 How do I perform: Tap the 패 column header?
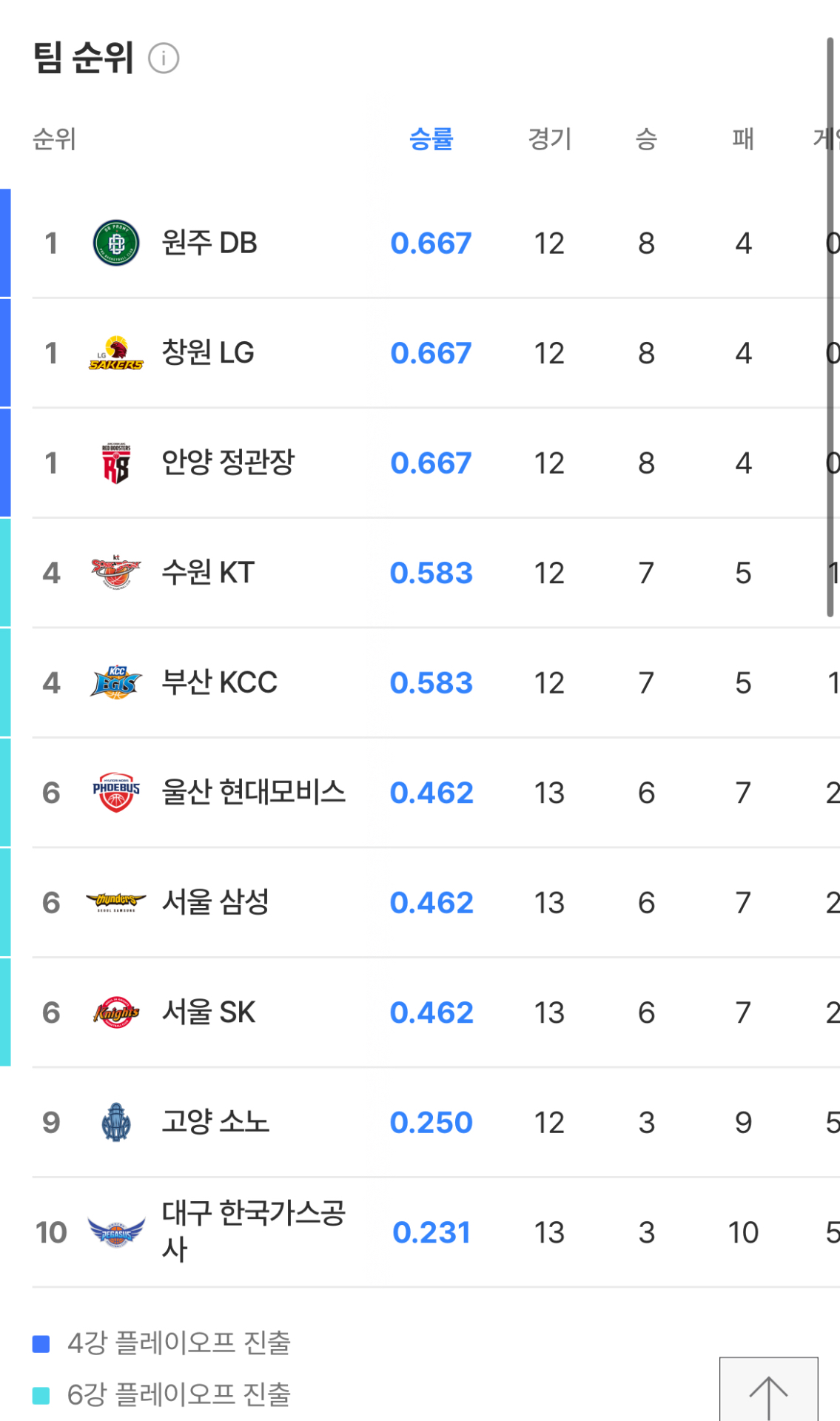pyautogui.click(x=743, y=139)
